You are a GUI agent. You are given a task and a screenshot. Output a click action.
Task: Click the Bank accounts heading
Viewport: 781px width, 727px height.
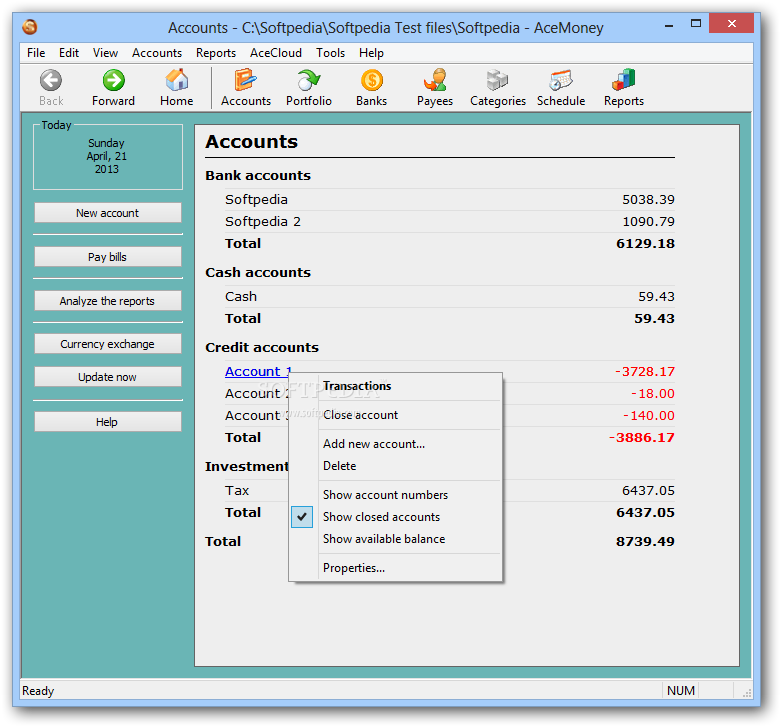(258, 175)
